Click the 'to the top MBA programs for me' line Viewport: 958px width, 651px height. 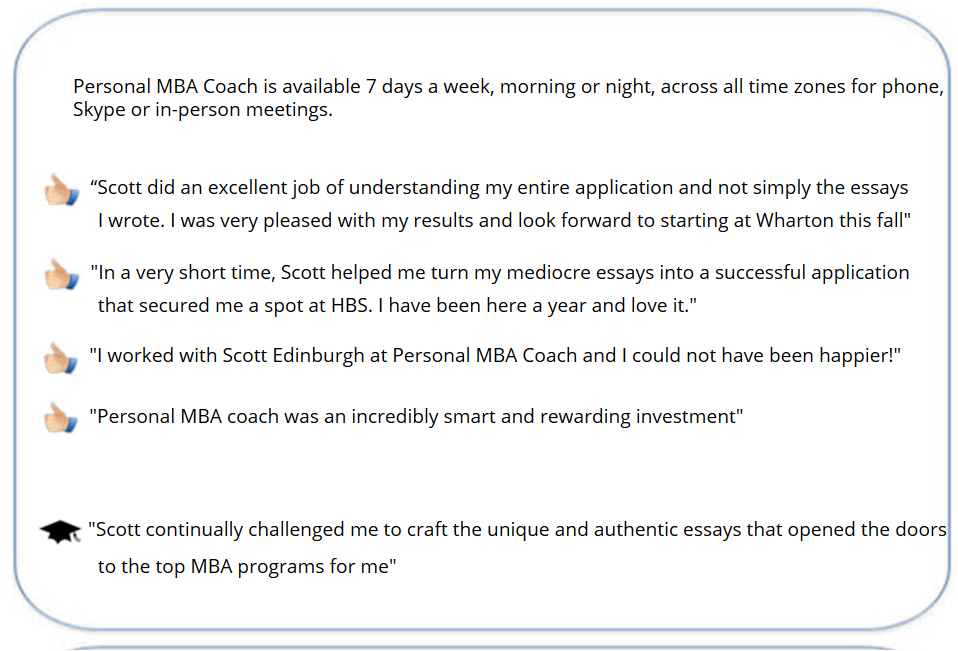247,567
